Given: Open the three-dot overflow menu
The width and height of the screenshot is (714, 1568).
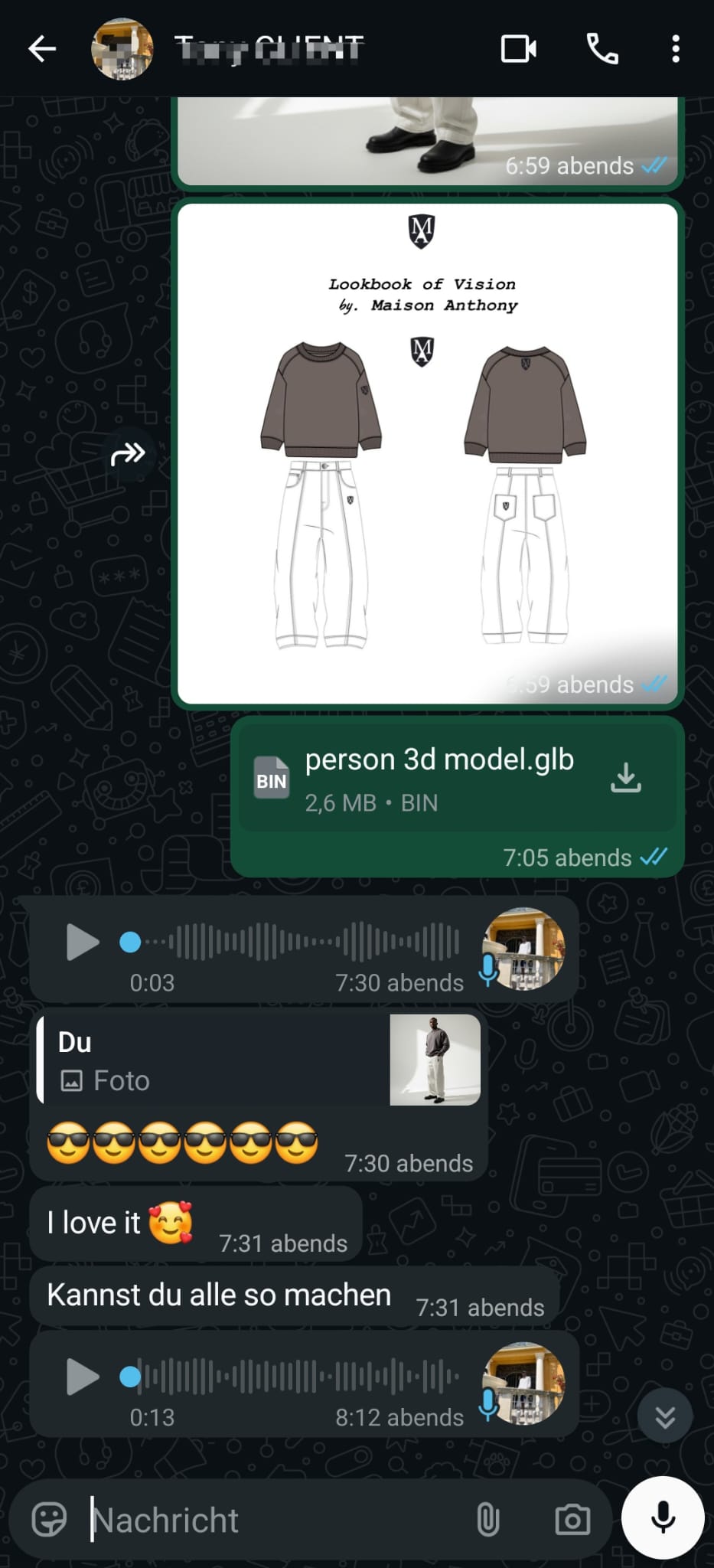Looking at the screenshot, I should coord(675,49).
